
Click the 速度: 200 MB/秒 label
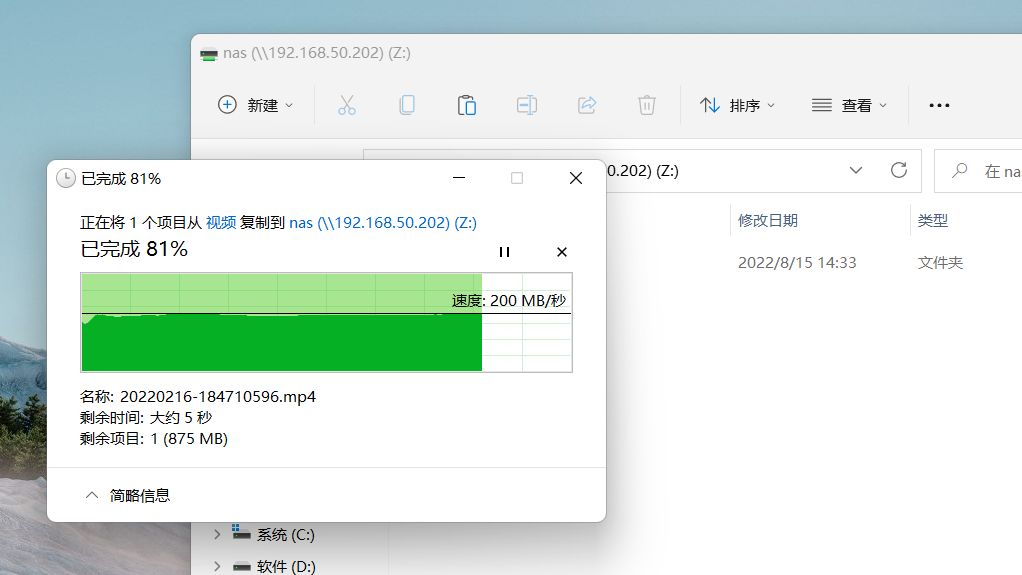[x=508, y=301]
